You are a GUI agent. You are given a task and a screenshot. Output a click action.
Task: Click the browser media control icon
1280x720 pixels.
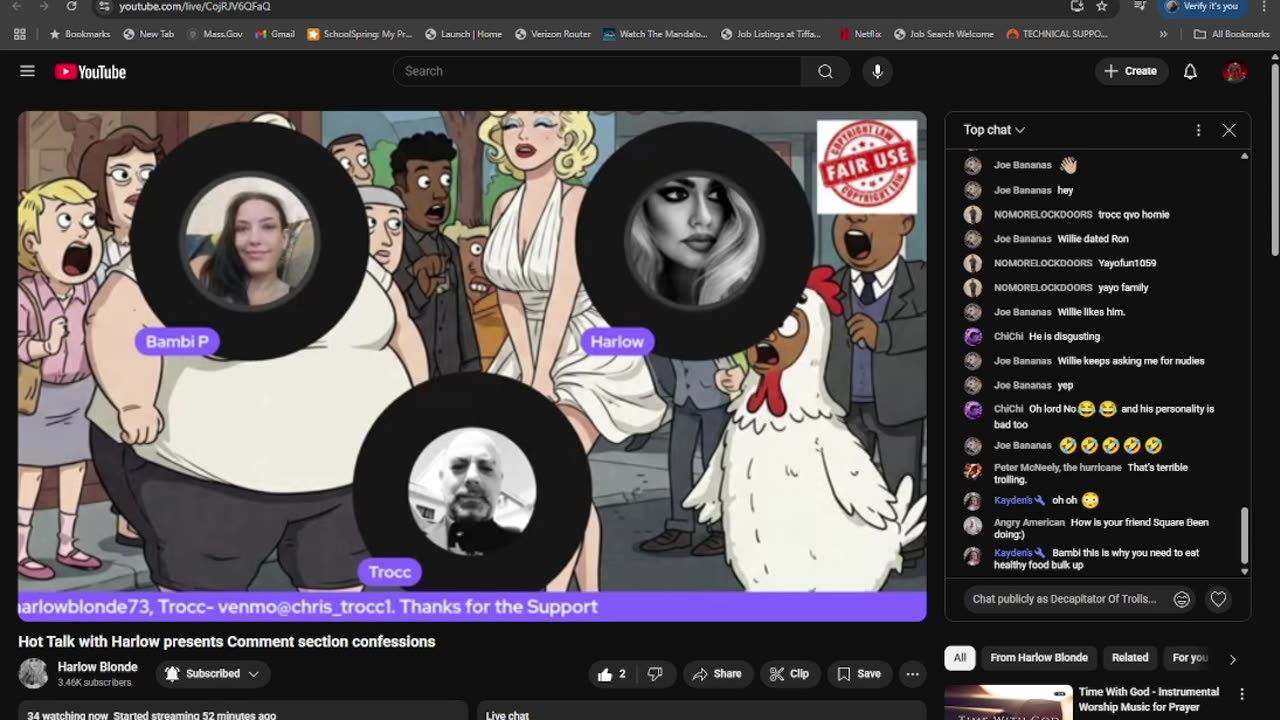1140,6
